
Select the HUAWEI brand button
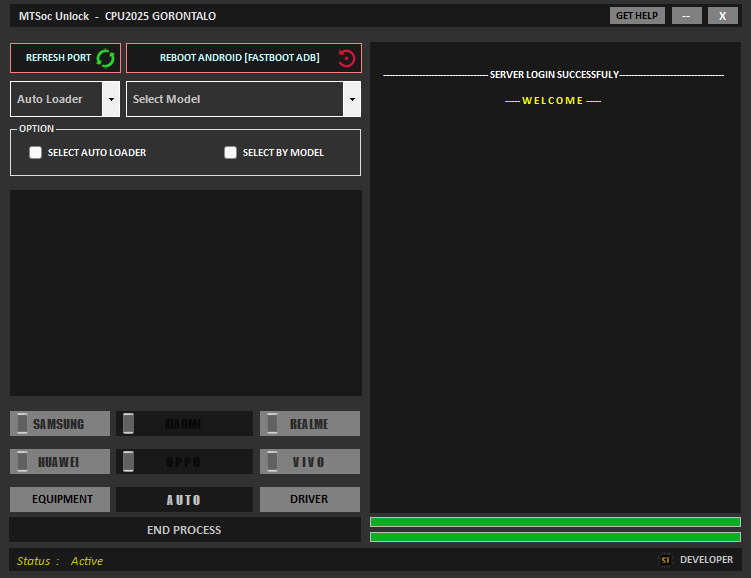60,462
